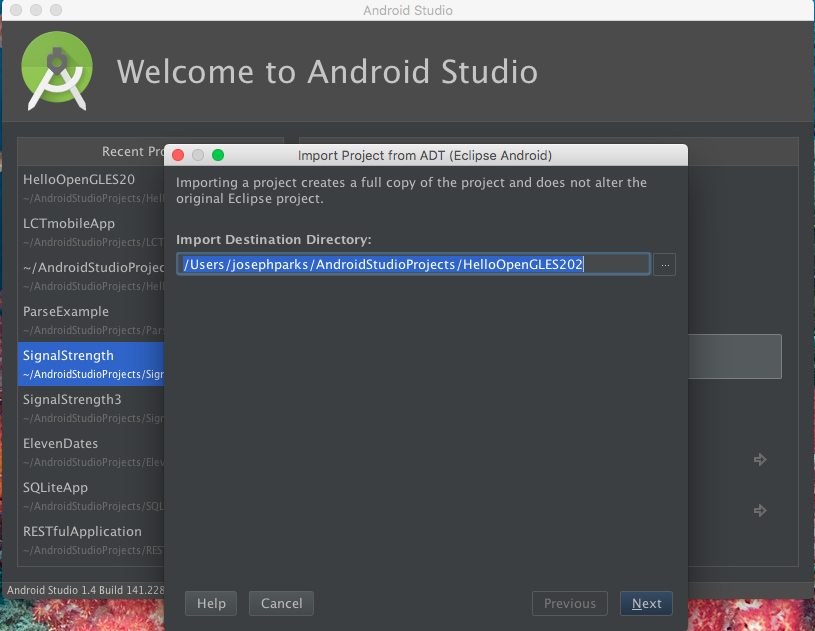
Task: Select the ~/AndroidStudioProjec recent project entry
Action: 91,276
